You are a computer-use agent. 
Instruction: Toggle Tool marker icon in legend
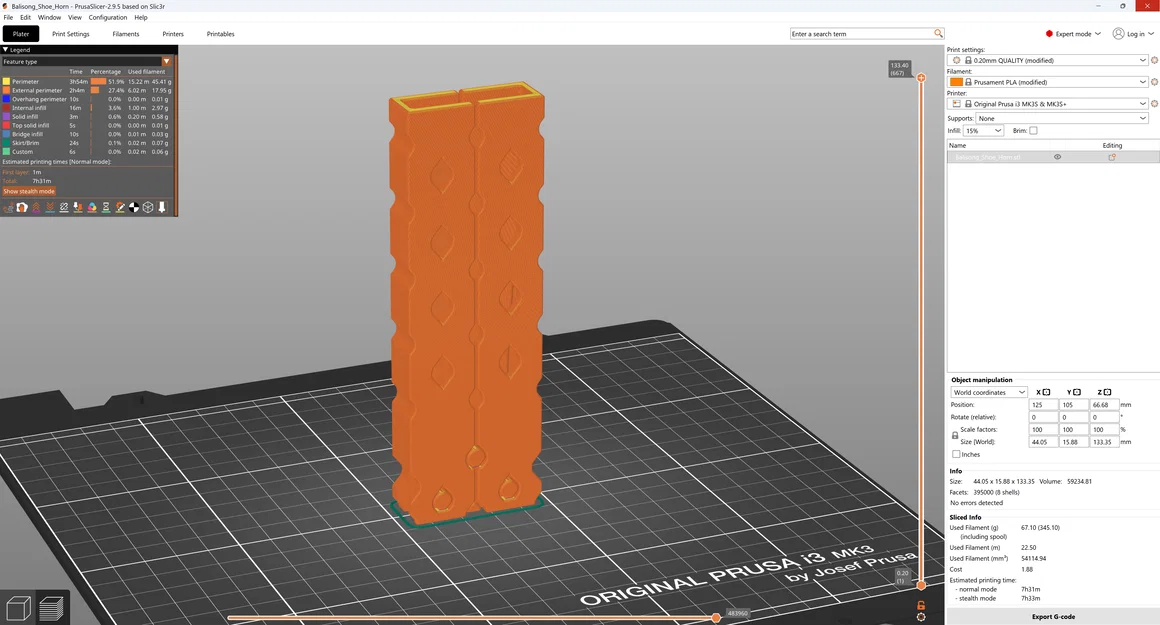click(162, 208)
